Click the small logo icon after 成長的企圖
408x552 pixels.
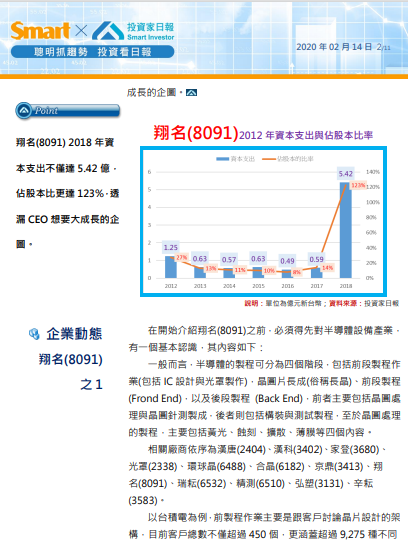tap(192, 93)
